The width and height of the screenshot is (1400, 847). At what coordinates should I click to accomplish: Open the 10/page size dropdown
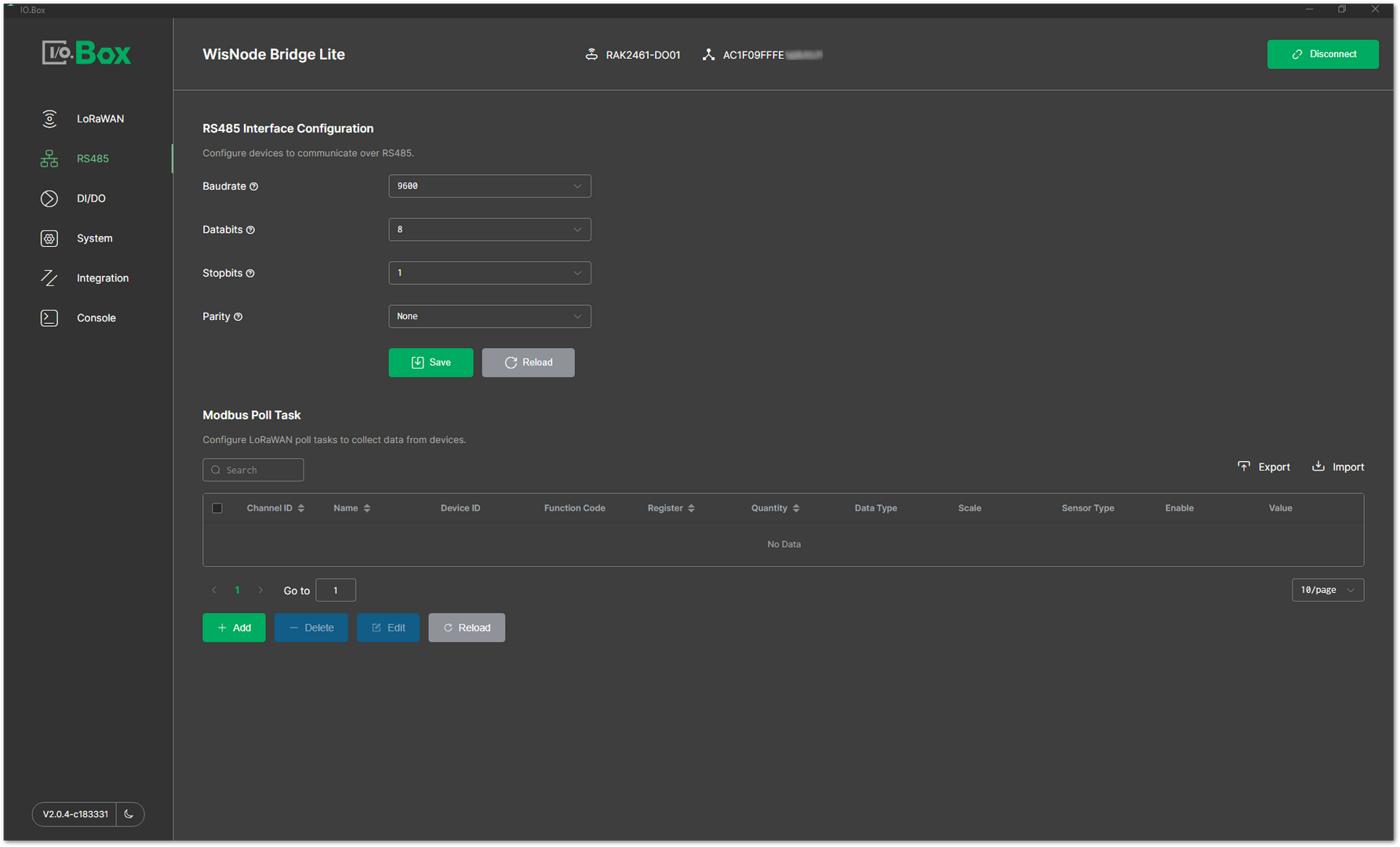[1328, 590]
